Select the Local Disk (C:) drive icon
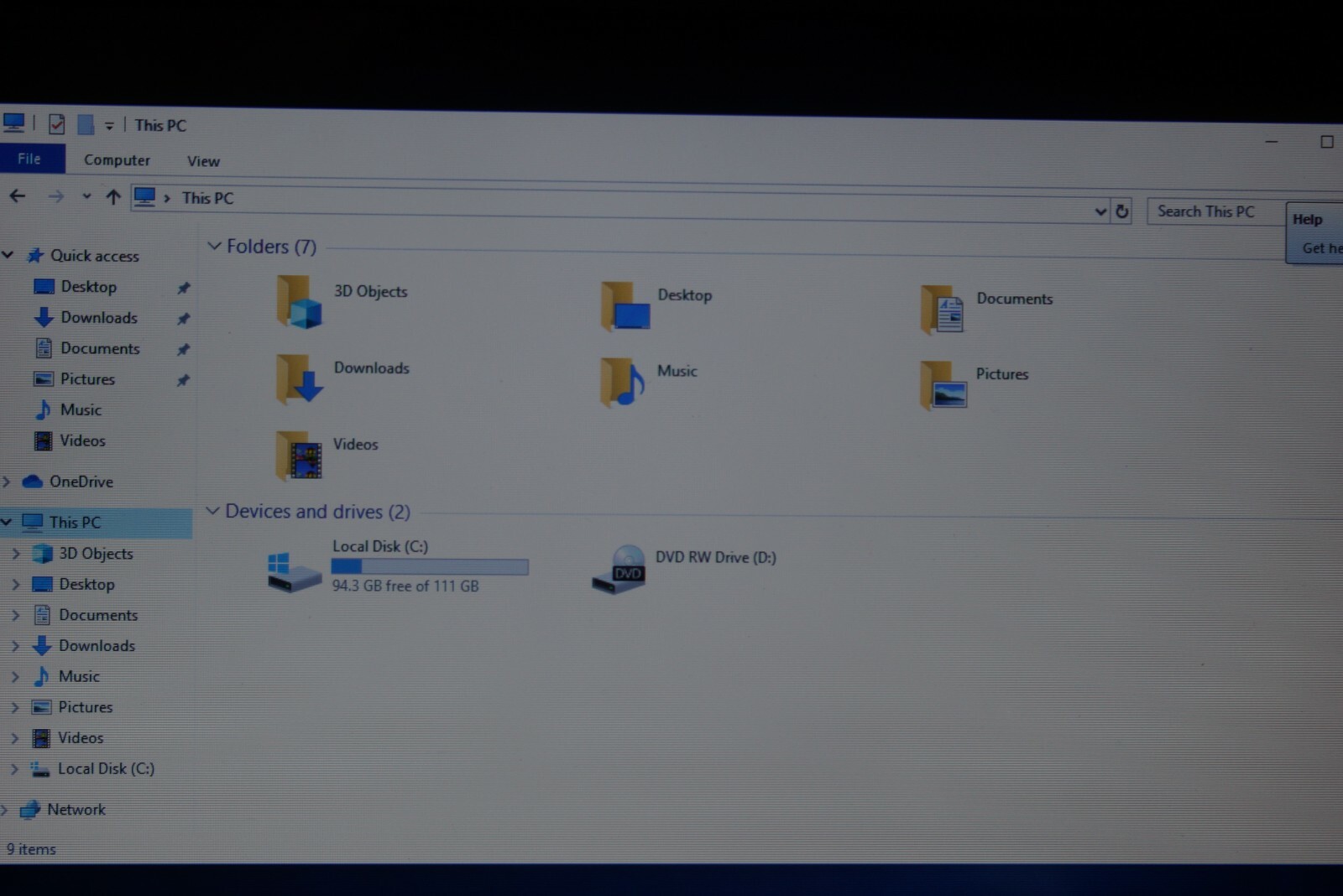 click(294, 571)
